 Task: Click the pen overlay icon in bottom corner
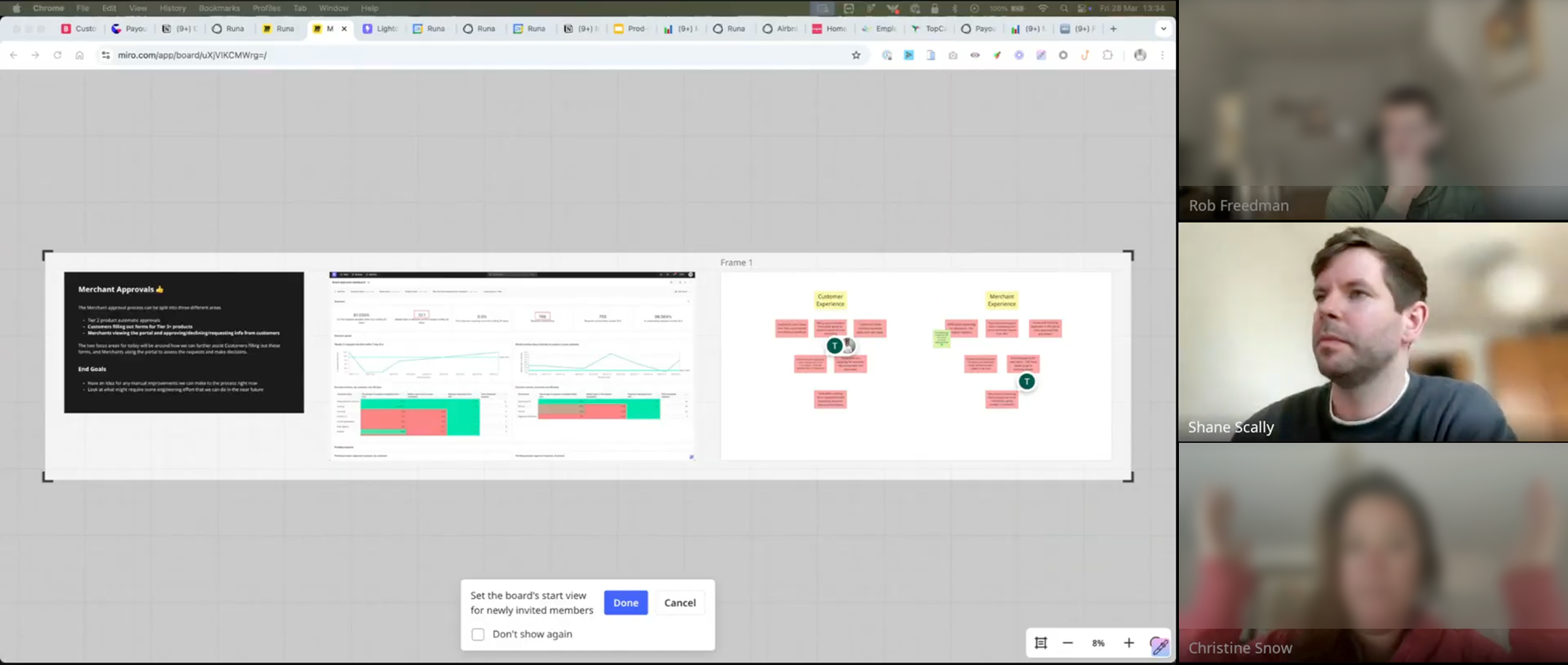1159,644
